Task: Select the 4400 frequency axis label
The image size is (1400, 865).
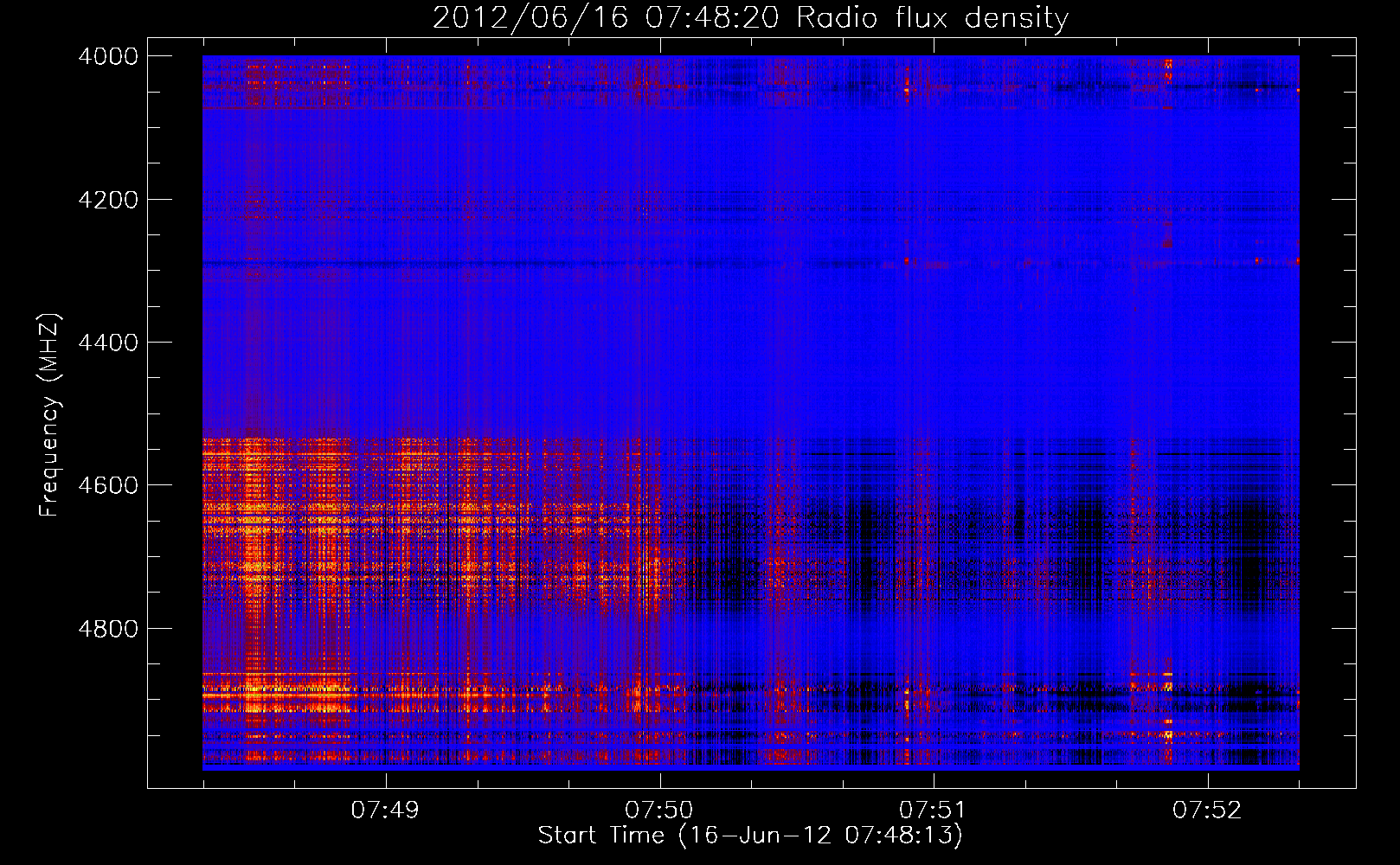Action: click(x=108, y=343)
